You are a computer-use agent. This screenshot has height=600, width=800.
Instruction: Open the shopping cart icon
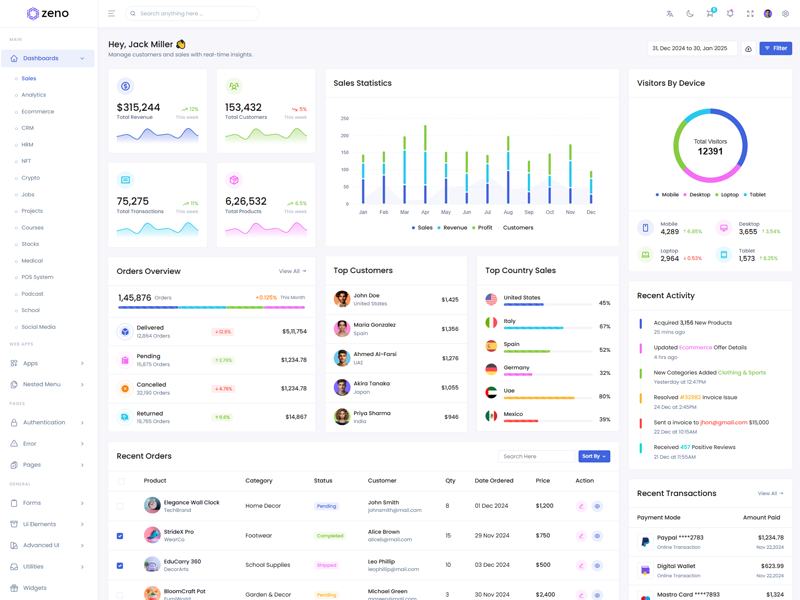tap(710, 14)
